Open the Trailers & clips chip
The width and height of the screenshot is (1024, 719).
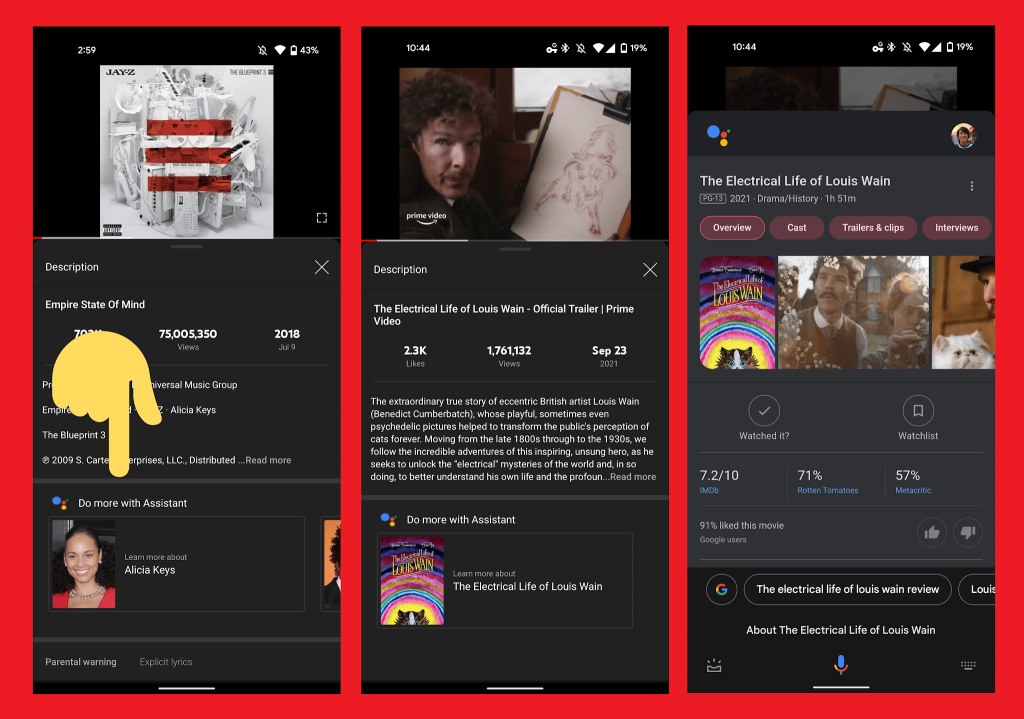point(873,228)
